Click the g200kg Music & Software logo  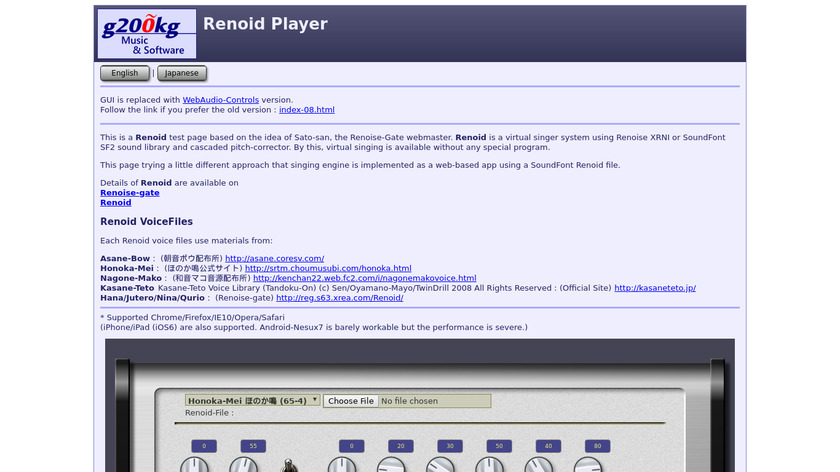coord(147,33)
